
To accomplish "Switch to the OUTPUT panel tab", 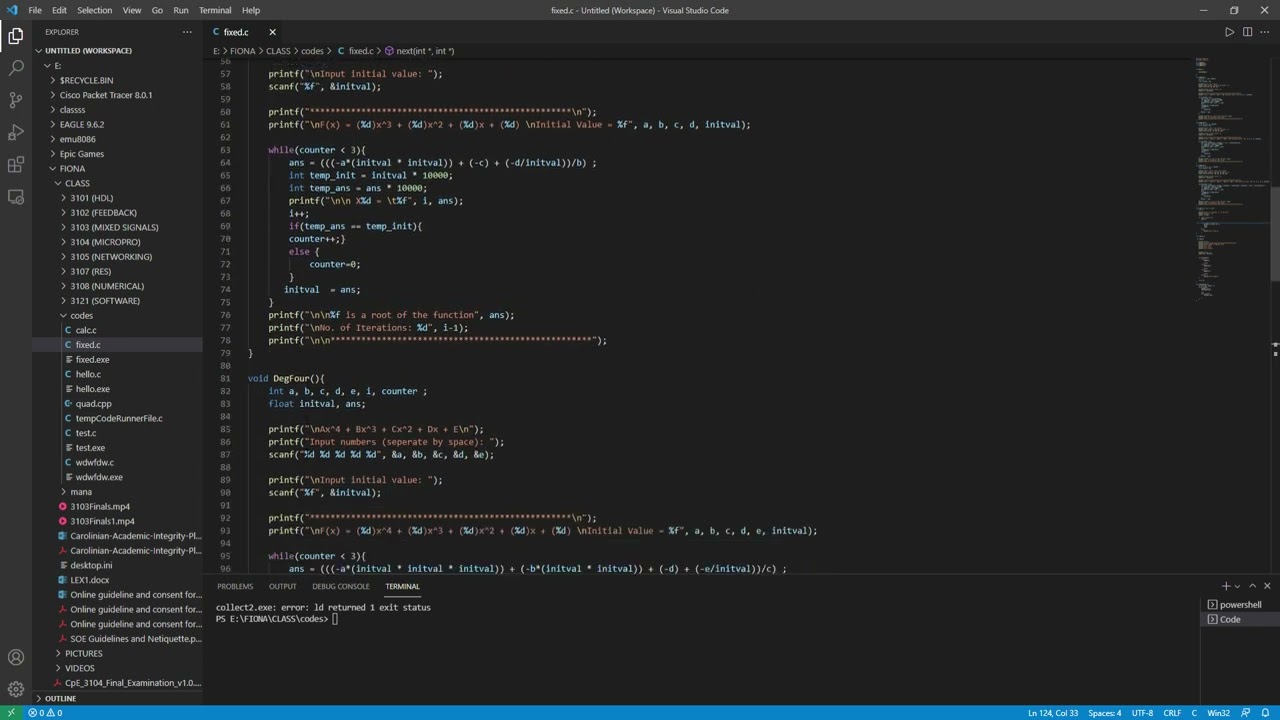I will (282, 586).
